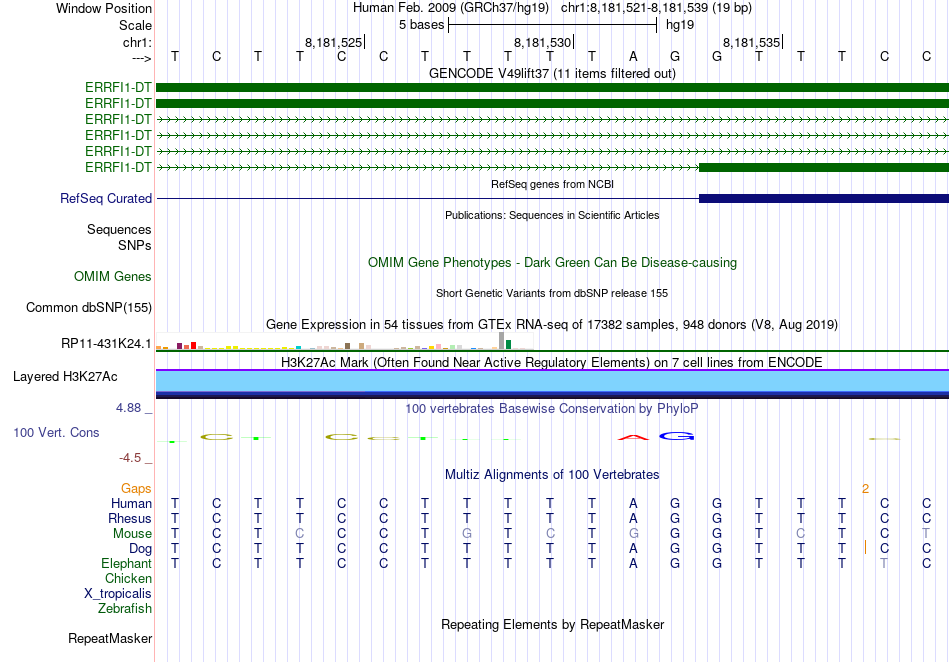The image size is (950, 662).
Task: Select the X_tropicalis alignment row label
Action: pos(118,594)
